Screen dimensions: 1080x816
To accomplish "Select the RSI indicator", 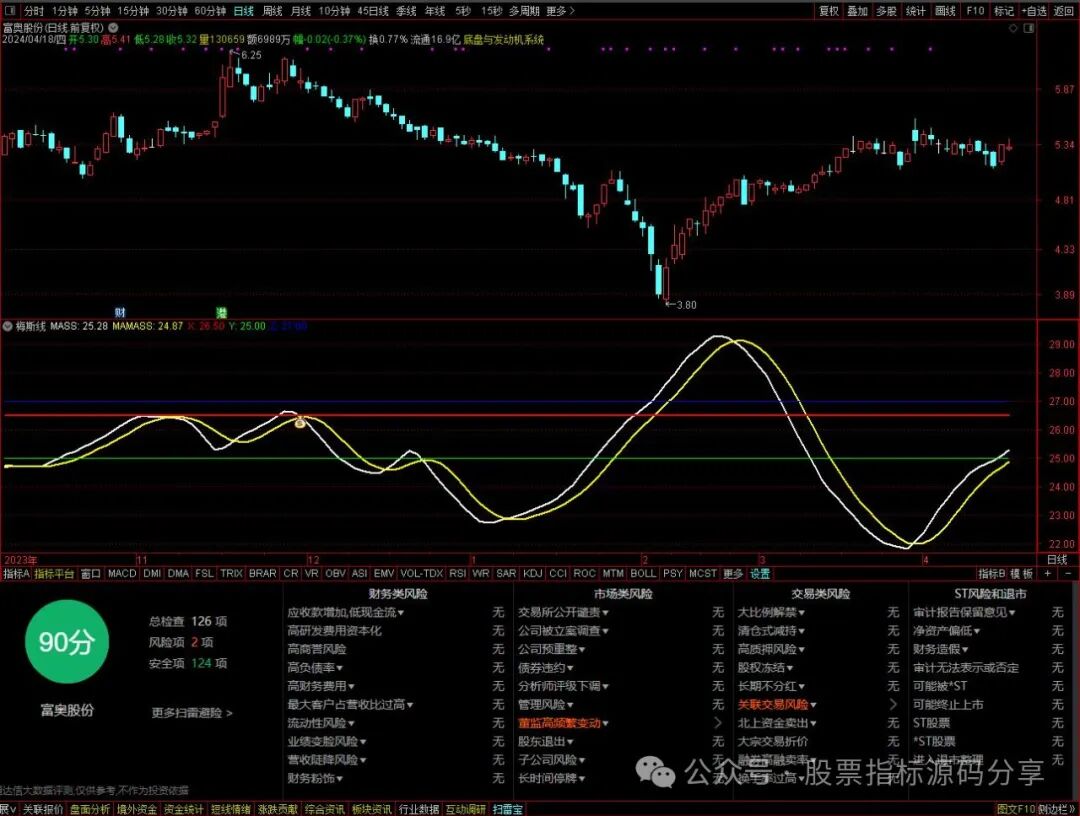I will pyautogui.click(x=457, y=574).
